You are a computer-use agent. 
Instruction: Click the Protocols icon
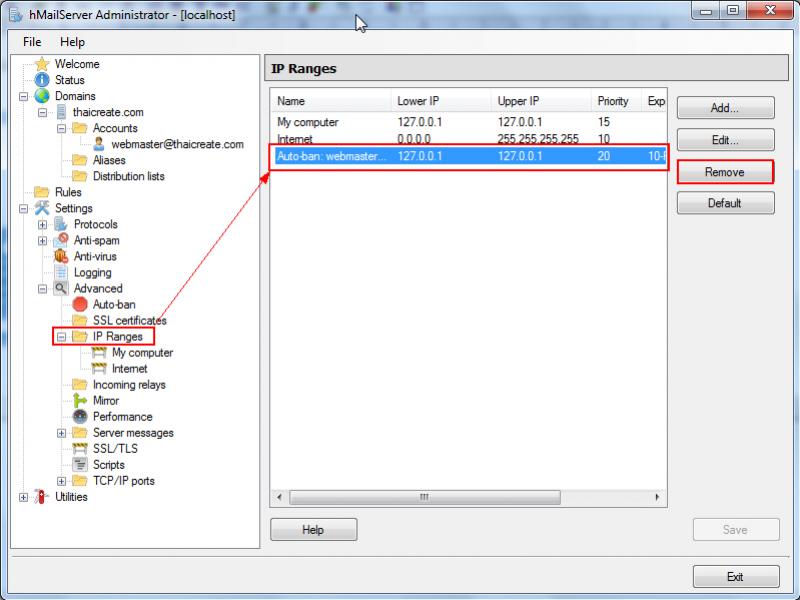tap(61, 224)
